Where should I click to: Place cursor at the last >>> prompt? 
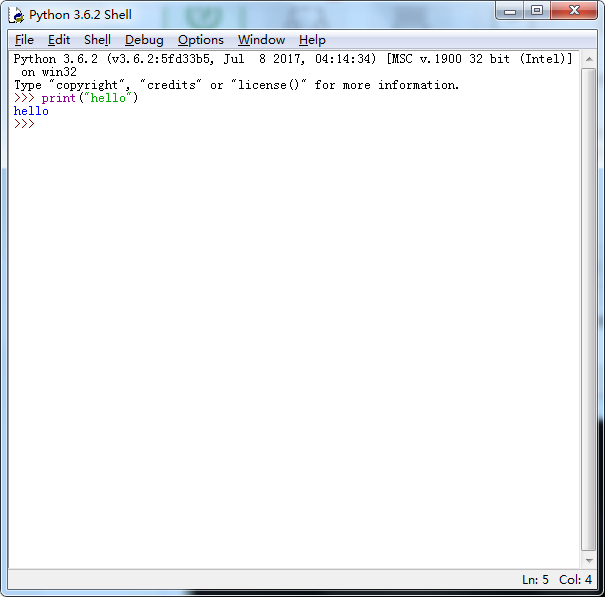click(24, 124)
